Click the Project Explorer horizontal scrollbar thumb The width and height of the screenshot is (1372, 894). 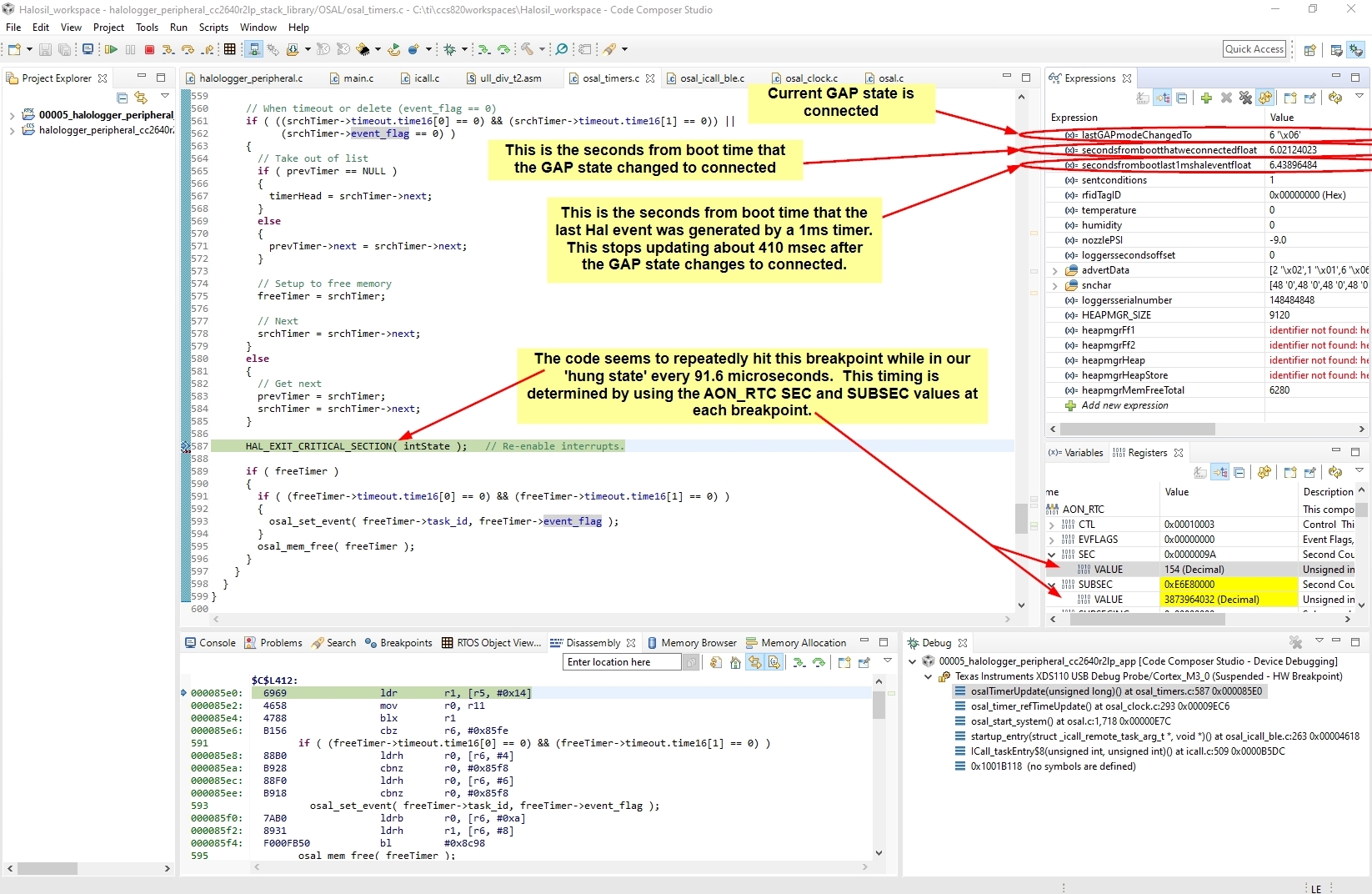coord(48,868)
